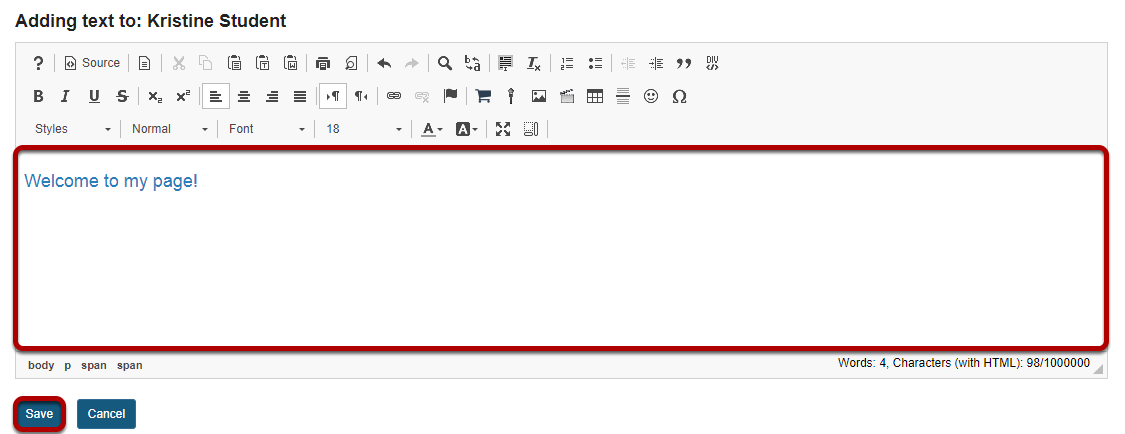The width and height of the screenshot is (1125, 434).
Task: Insert a table
Action: [595, 96]
